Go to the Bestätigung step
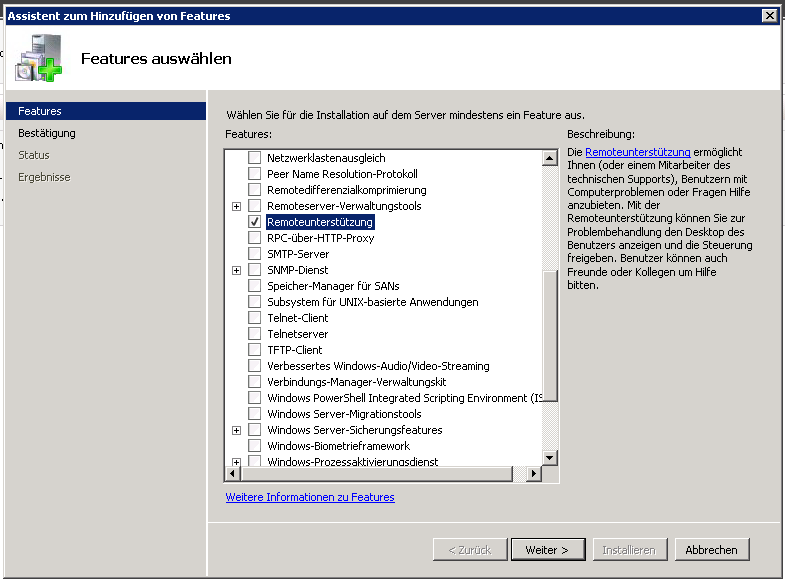 click(x=47, y=133)
